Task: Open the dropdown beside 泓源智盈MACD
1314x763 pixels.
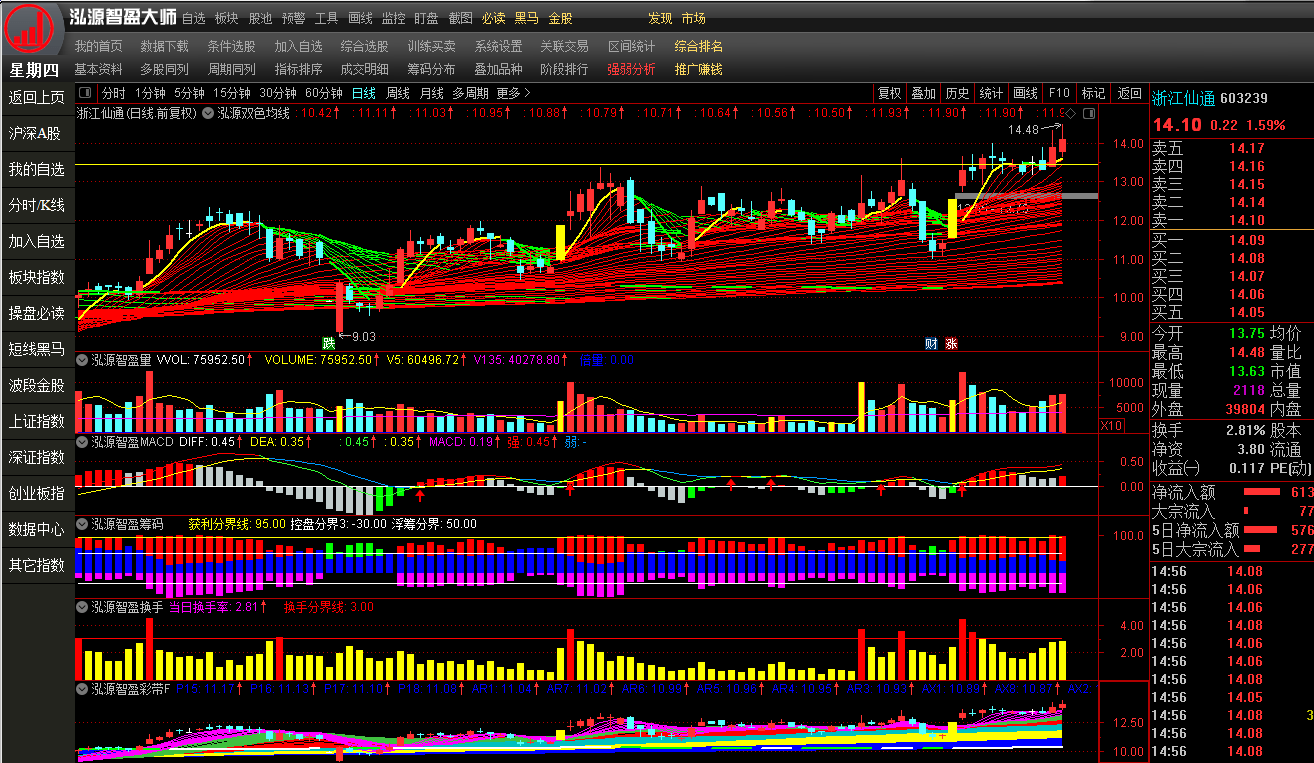Action: coord(83,441)
